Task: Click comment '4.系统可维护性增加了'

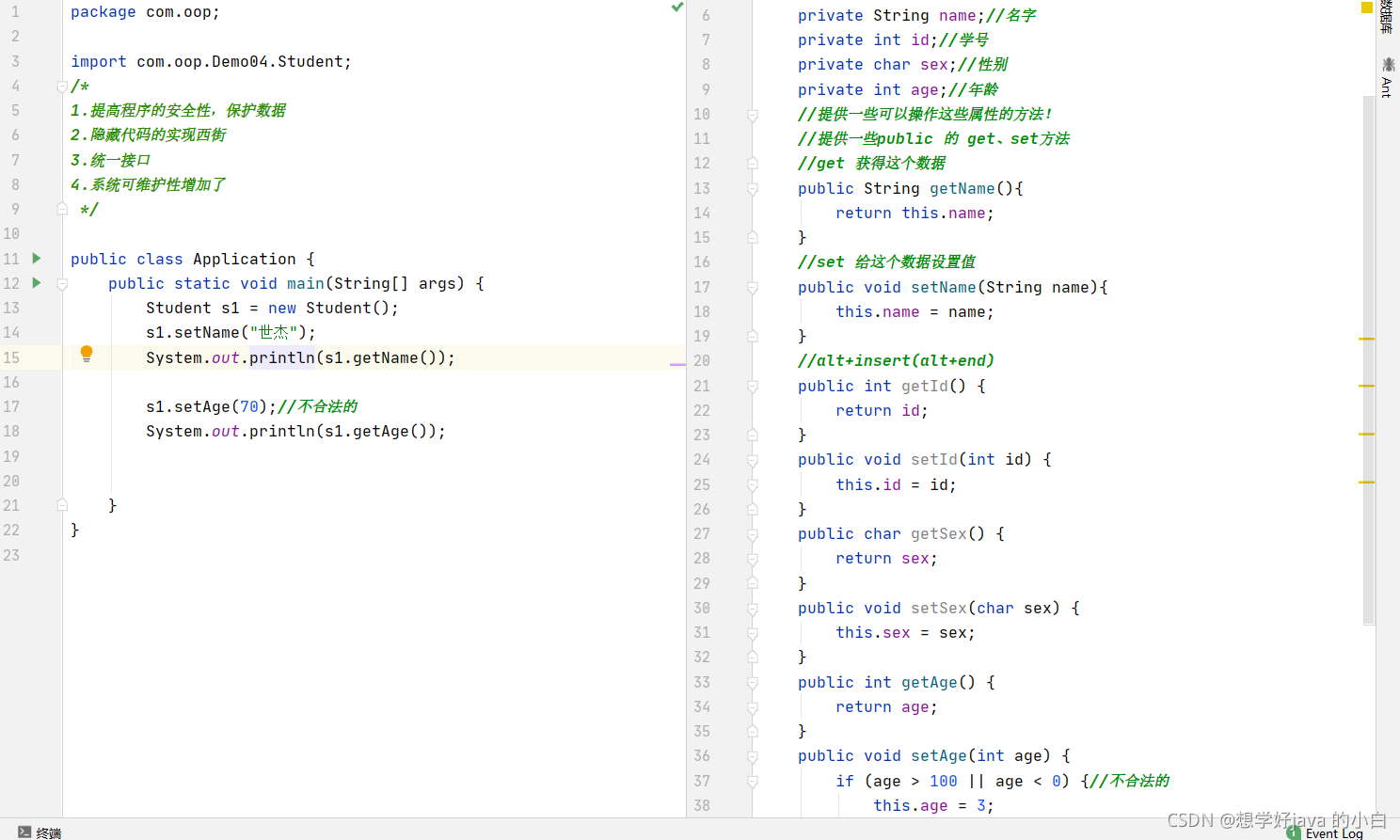Action: coord(148,185)
